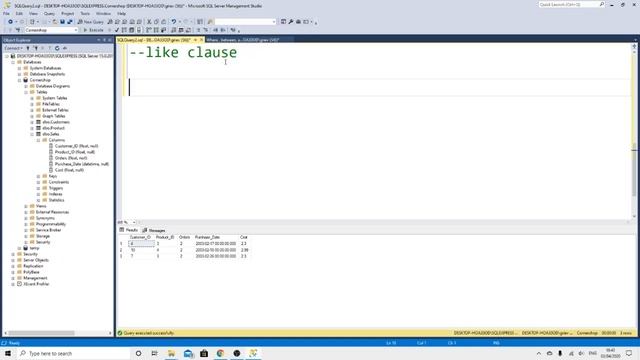Open the Edit menu
This screenshot has width=640, height=360.
[x=19, y=13]
